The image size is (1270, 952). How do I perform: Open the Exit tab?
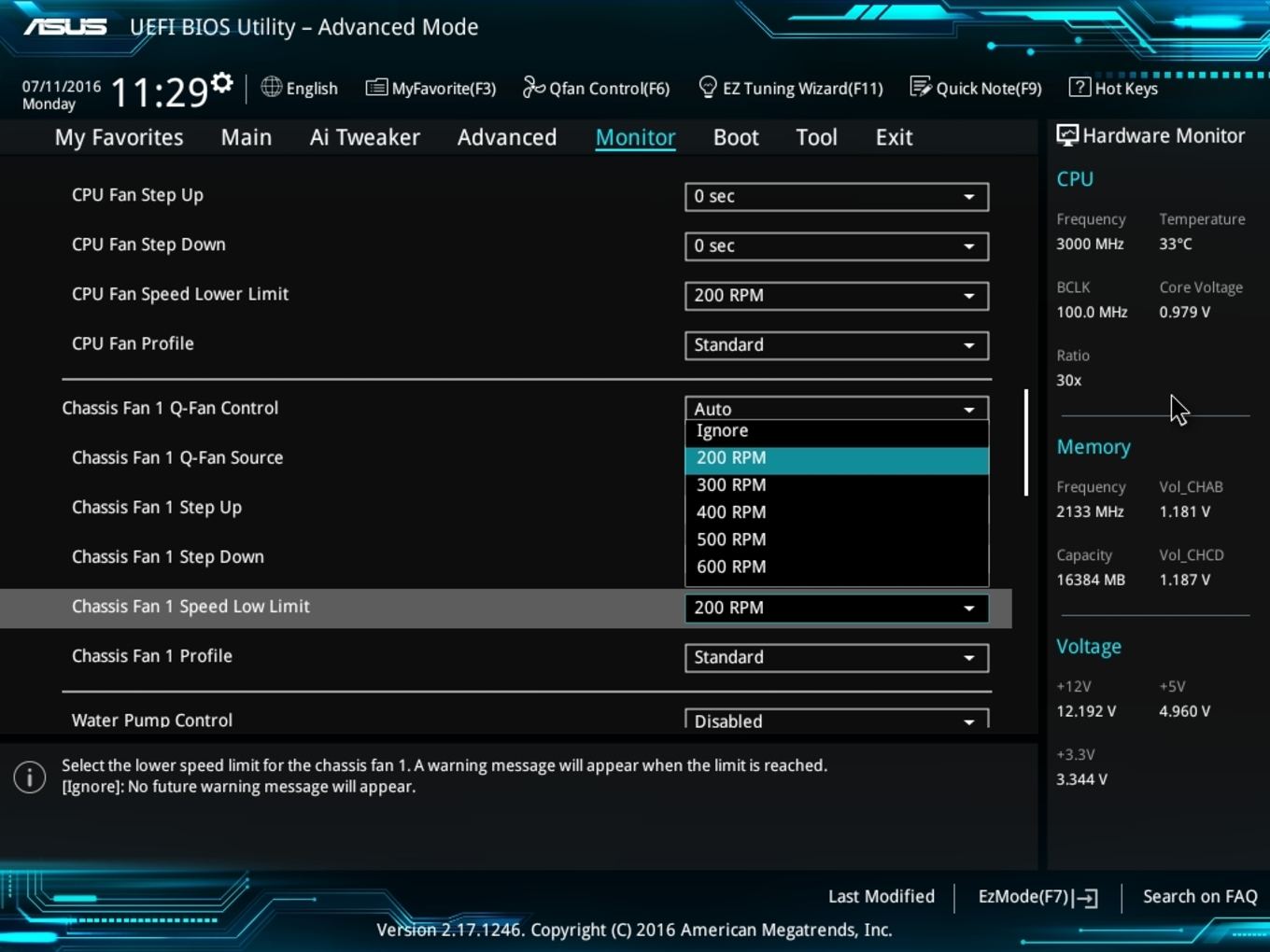(x=894, y=137)
